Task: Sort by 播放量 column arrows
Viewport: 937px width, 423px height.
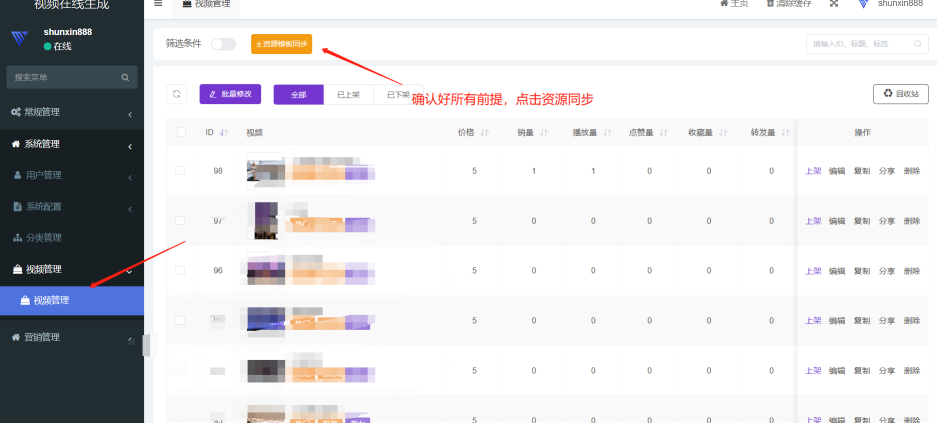Action: (607, 133)
